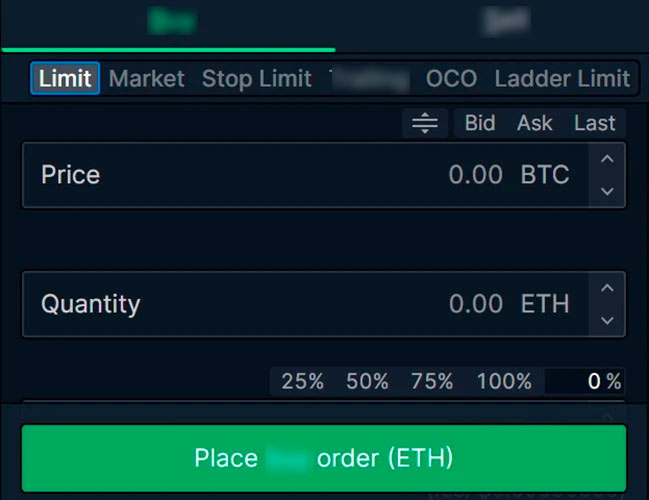Switch to Market order type
649x500 pixels.
[146, 78]
